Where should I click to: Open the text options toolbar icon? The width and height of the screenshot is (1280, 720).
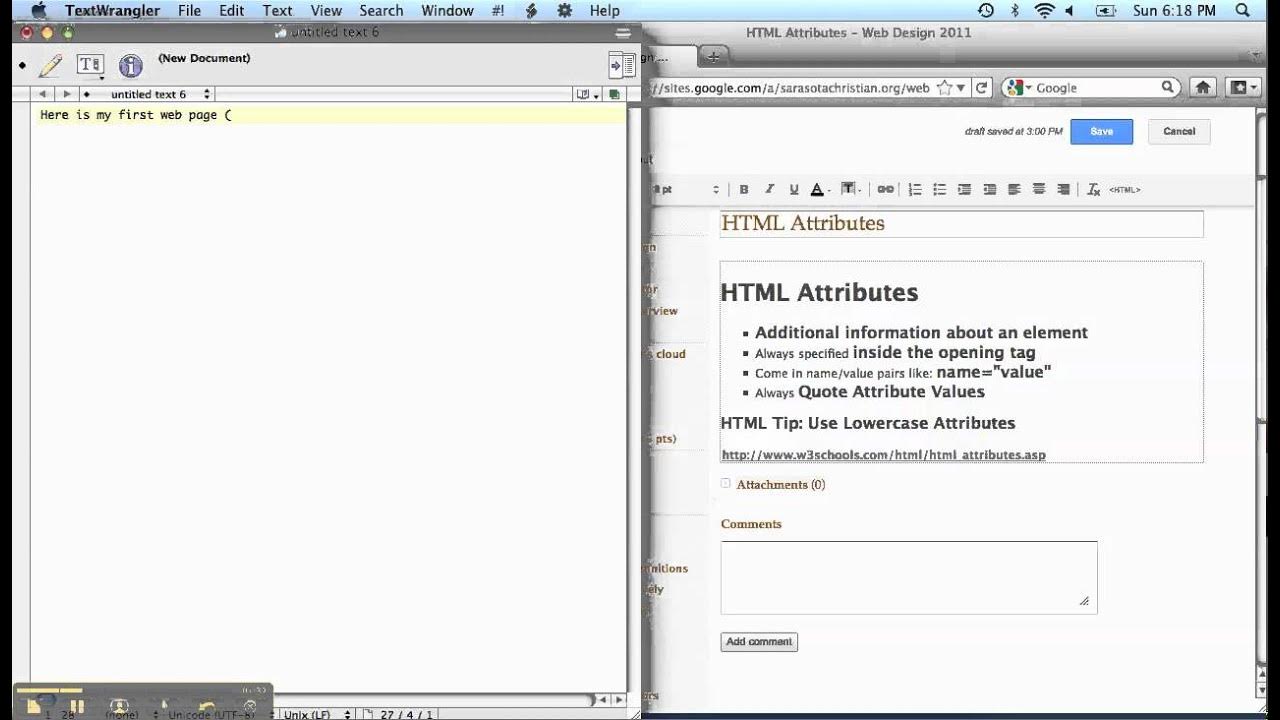90,66
